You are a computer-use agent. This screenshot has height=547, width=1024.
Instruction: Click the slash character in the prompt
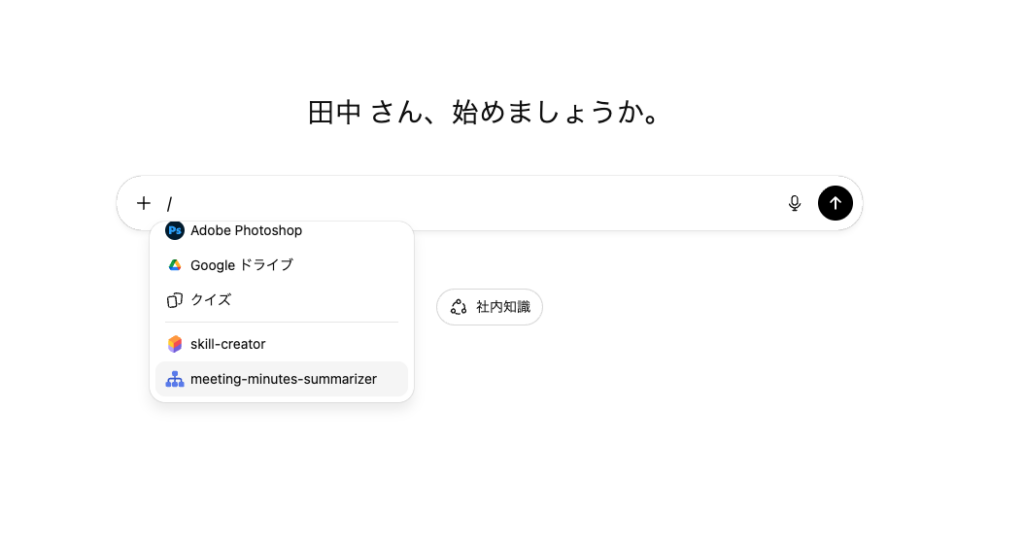(x=170, y=203)
